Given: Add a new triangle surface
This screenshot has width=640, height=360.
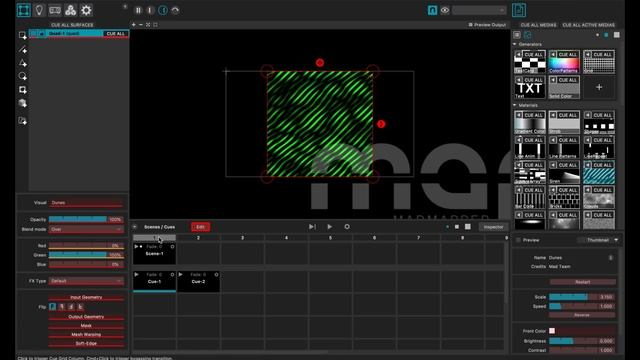Looking at the screenshot, I should (22, 63).
